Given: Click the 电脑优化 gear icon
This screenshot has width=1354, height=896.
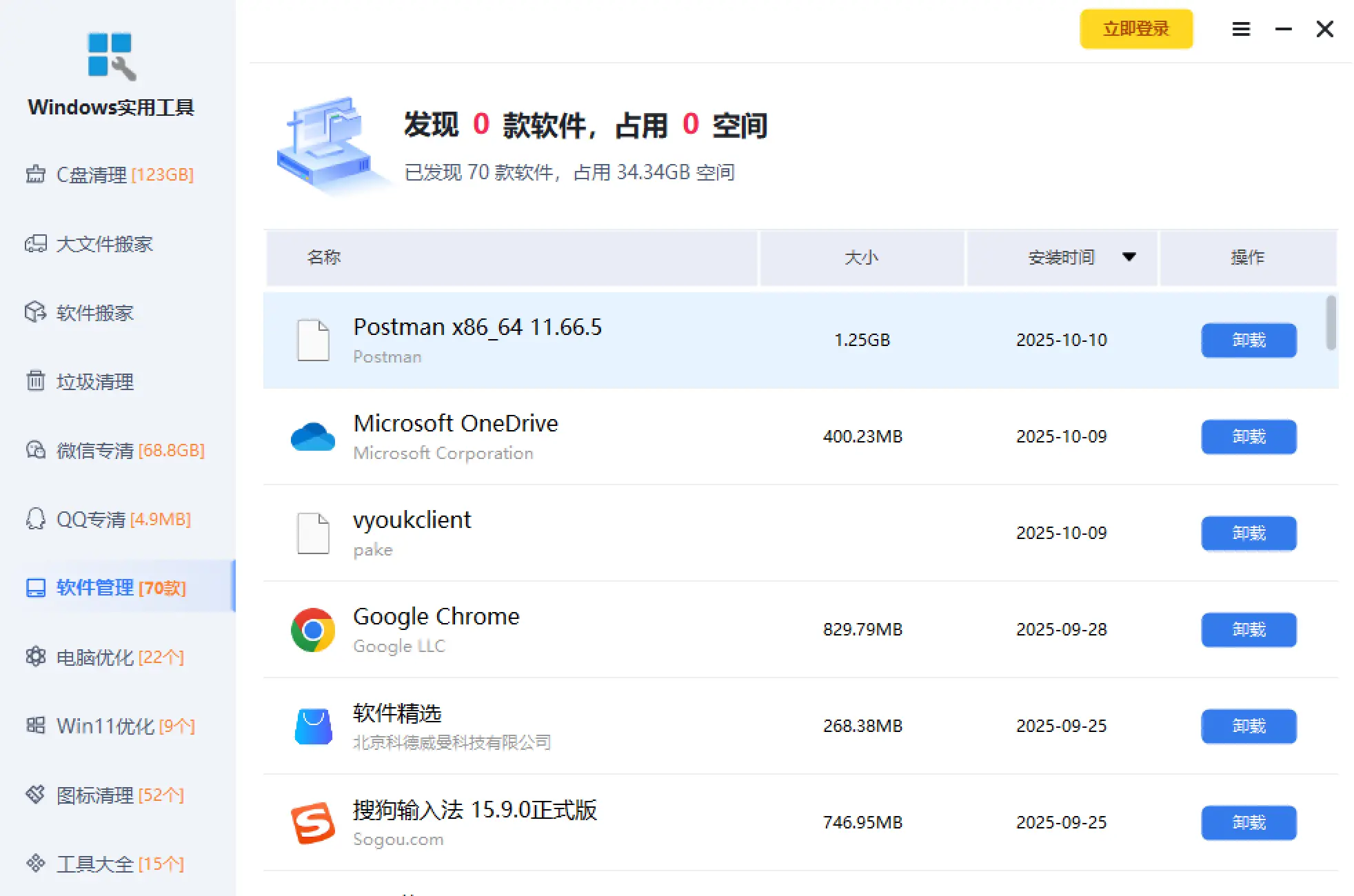Looking at the screenshot, I should click(x=35, y=657).
